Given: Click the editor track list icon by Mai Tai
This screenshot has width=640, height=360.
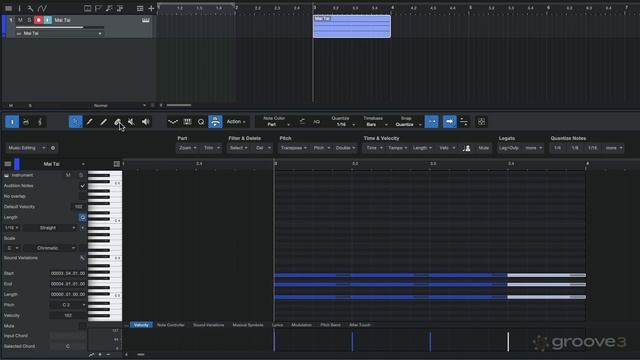Looking at the screenshot, I should (8, 164).
